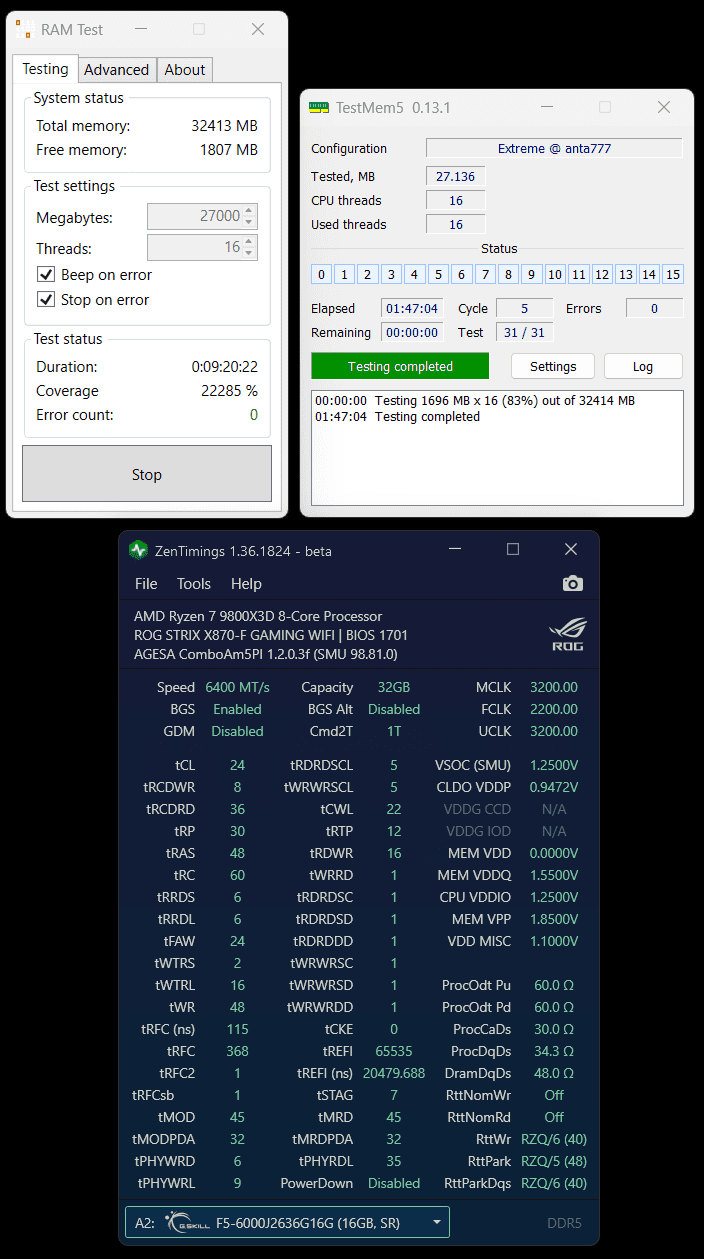Click the Free memory value 1807 MB
The width and height of the screenshot is (704, 1259).
coord(228,150)
